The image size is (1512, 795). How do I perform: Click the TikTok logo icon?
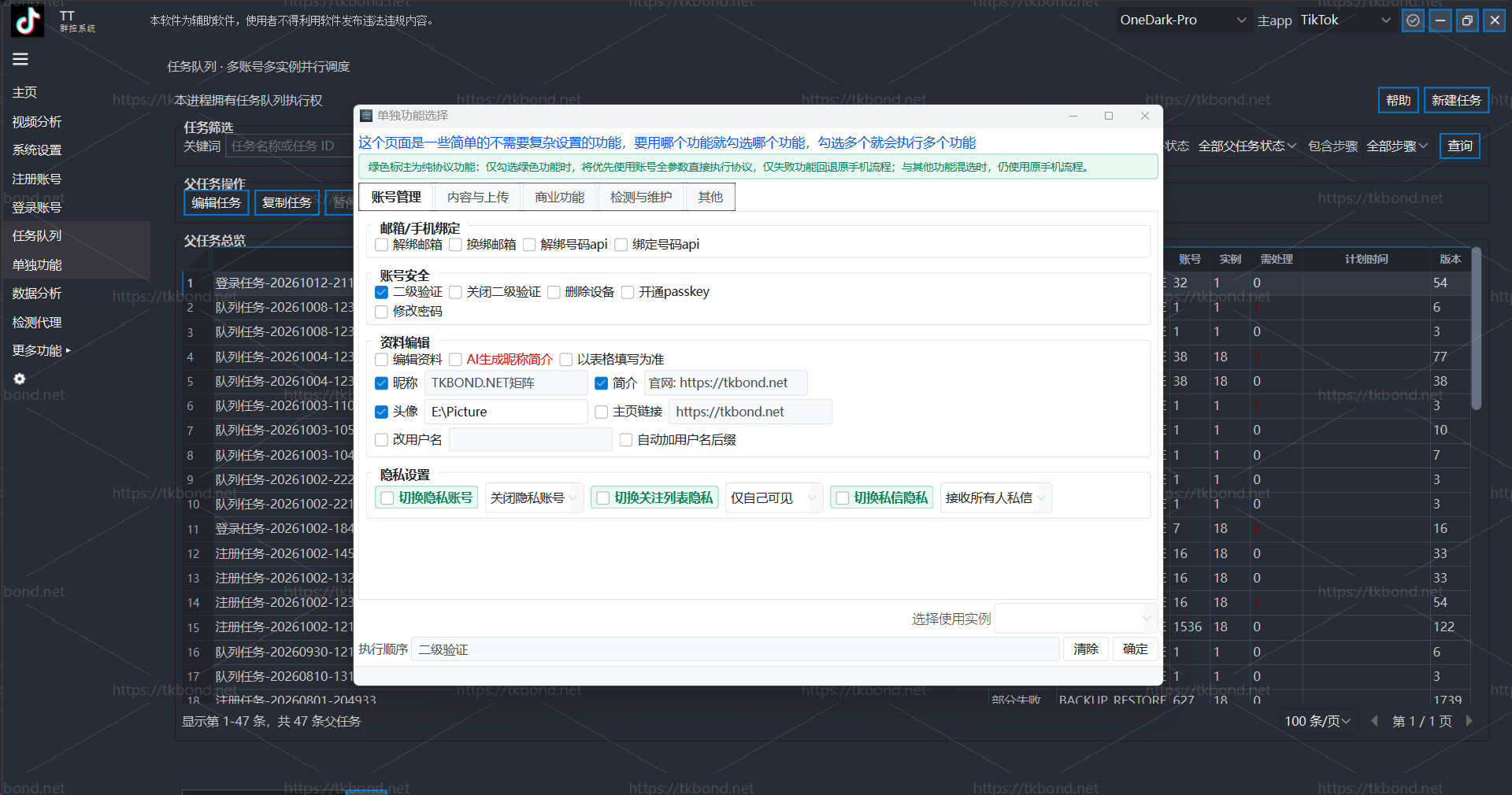[x=28, y=21]
